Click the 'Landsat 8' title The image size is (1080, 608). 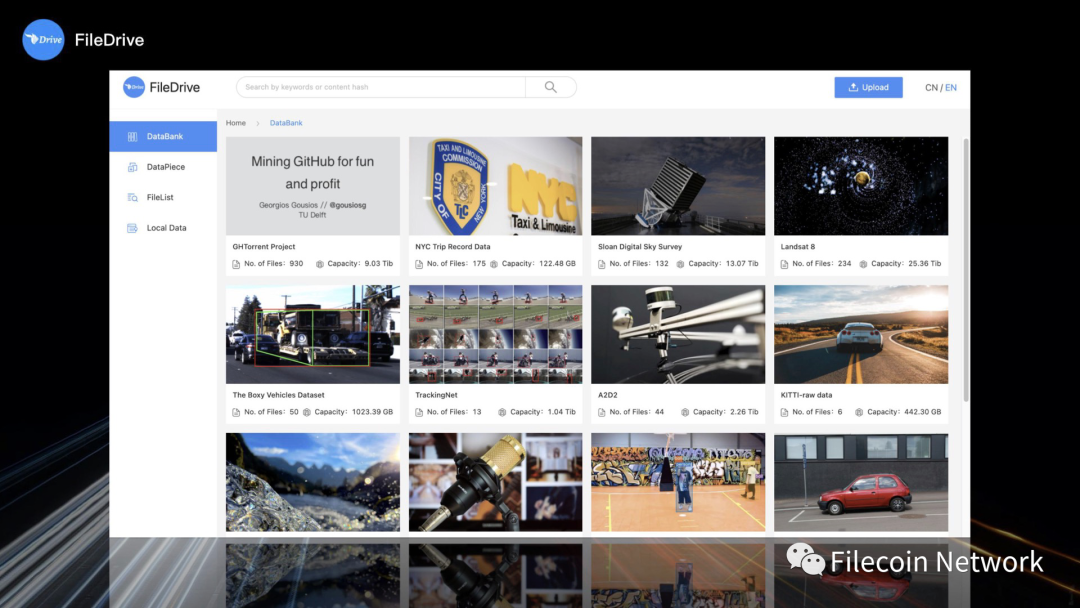798,247
